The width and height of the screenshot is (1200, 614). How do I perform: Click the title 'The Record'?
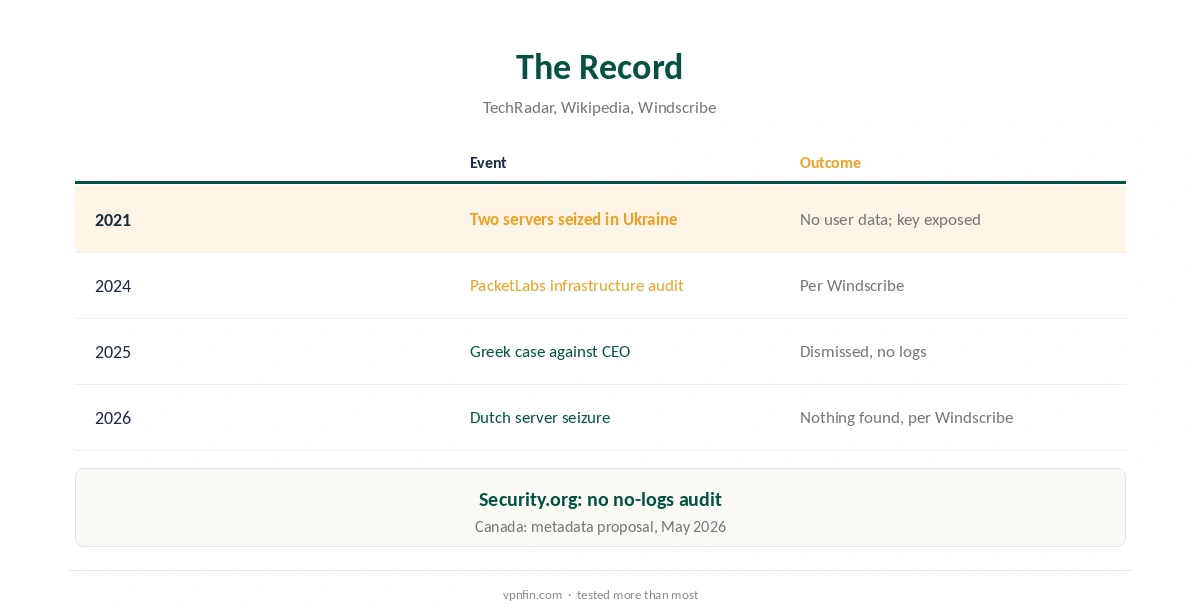click(x=599, y=67)
